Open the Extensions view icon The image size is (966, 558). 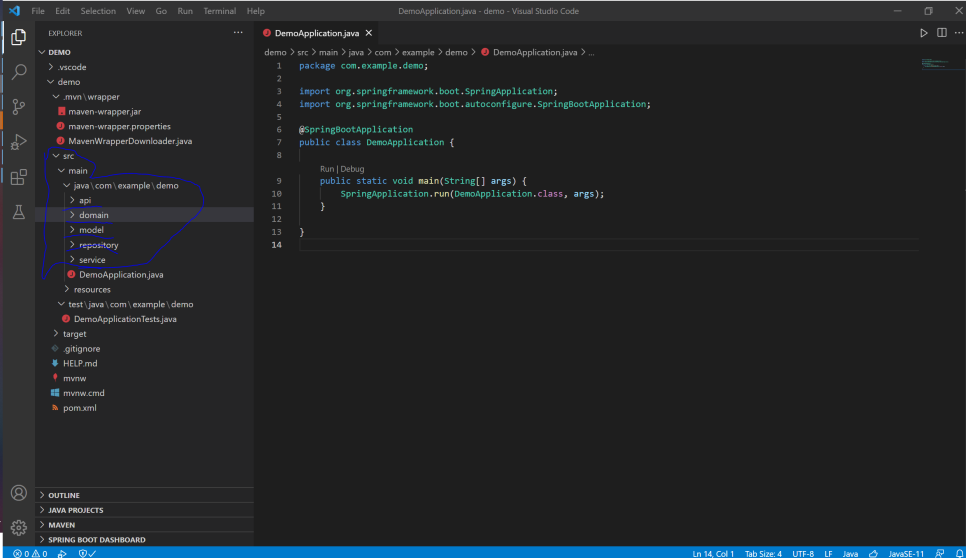click(18, 177)
